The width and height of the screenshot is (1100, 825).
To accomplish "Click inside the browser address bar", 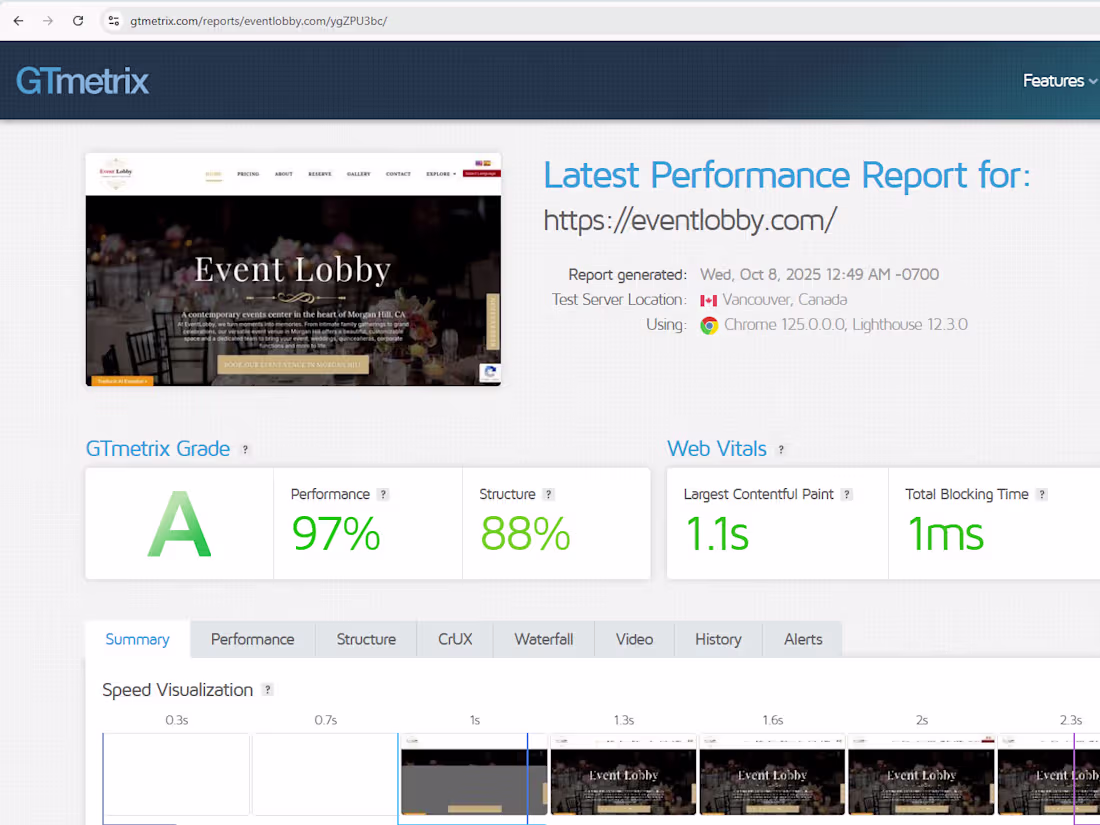I will (x=300, y=20).
